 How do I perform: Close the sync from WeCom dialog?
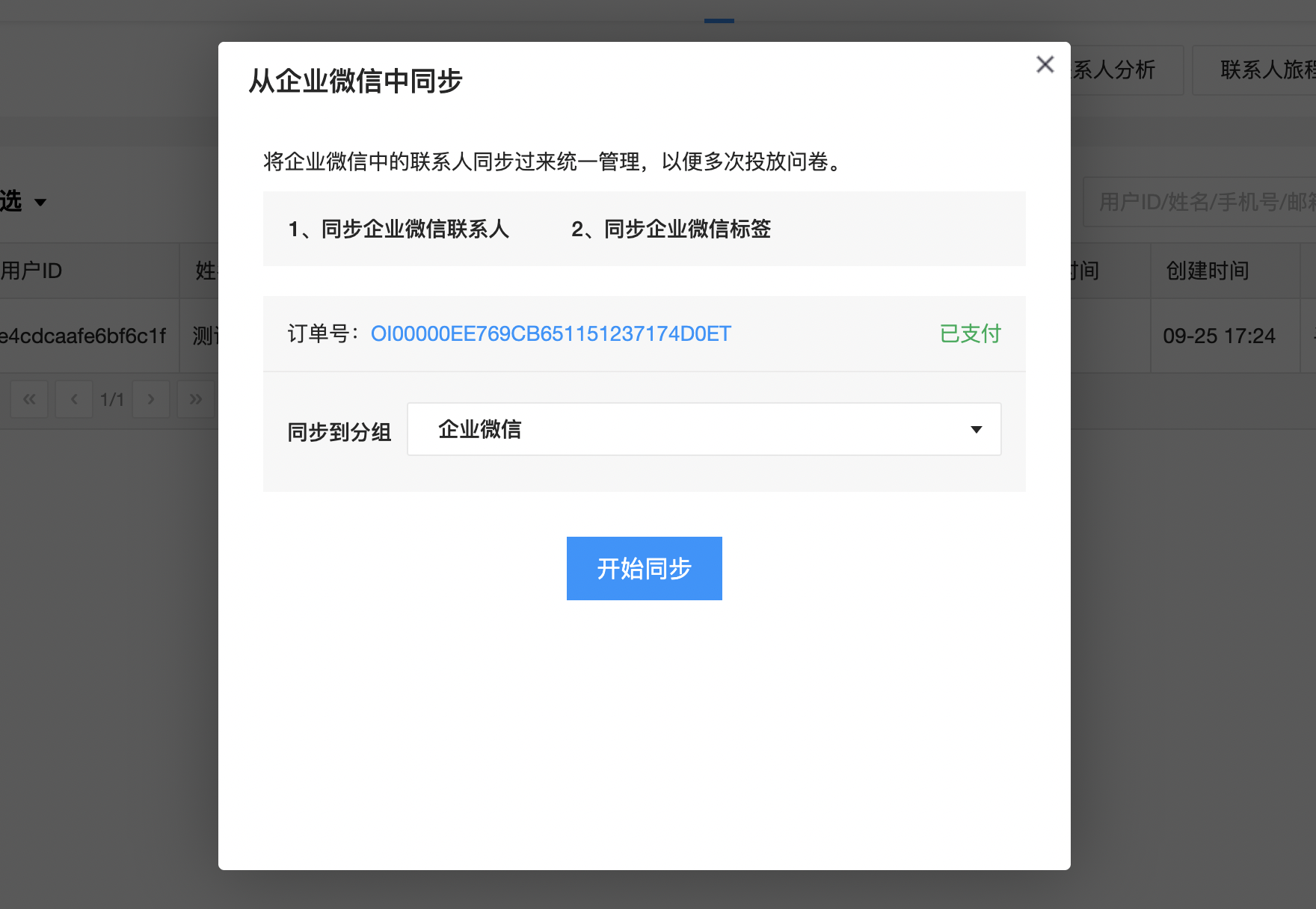tap(1045, 64)
